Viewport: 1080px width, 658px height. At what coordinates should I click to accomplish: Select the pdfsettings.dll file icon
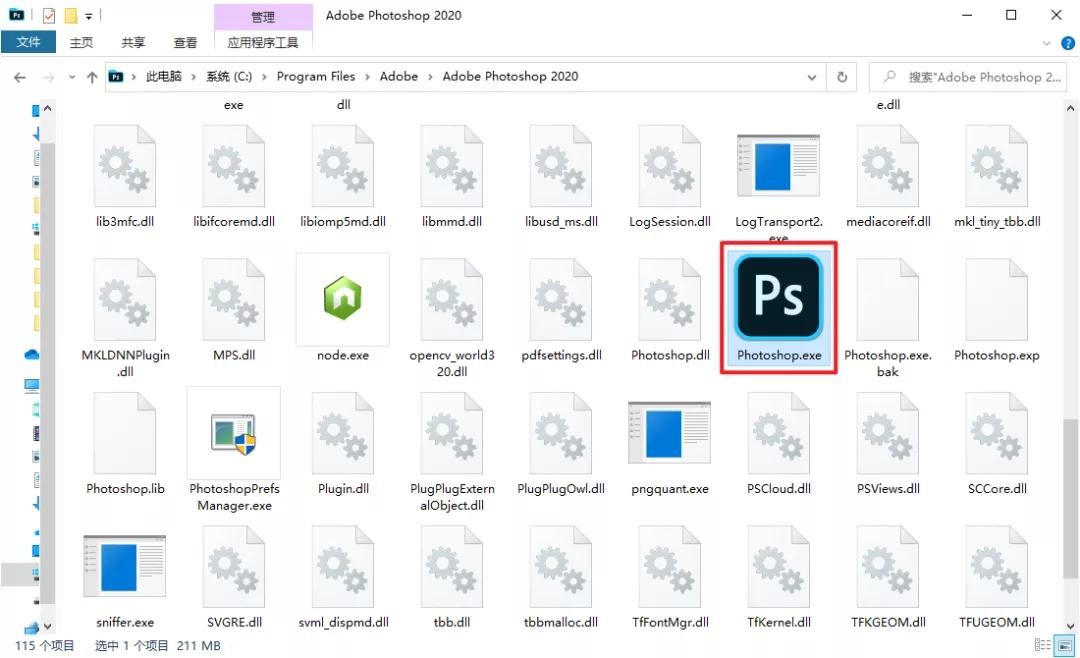pyautogui.click(x=561, y=299)
